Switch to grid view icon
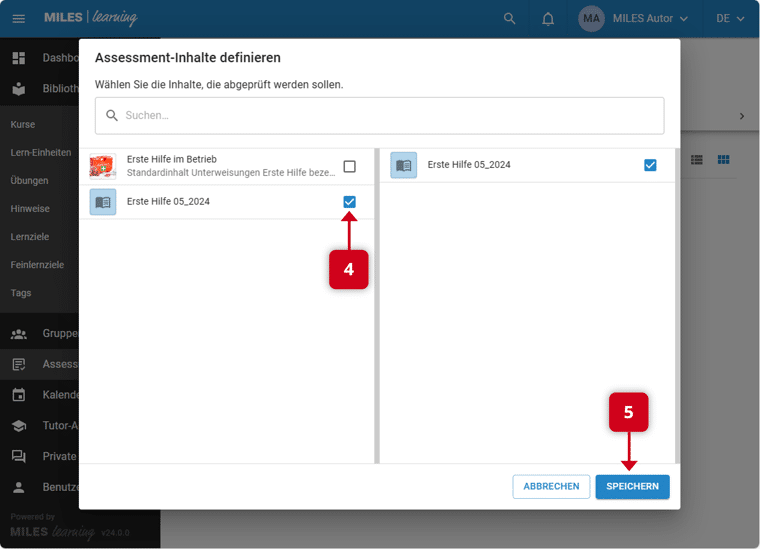This screenshot has height=549, width=760. (724, 160)
